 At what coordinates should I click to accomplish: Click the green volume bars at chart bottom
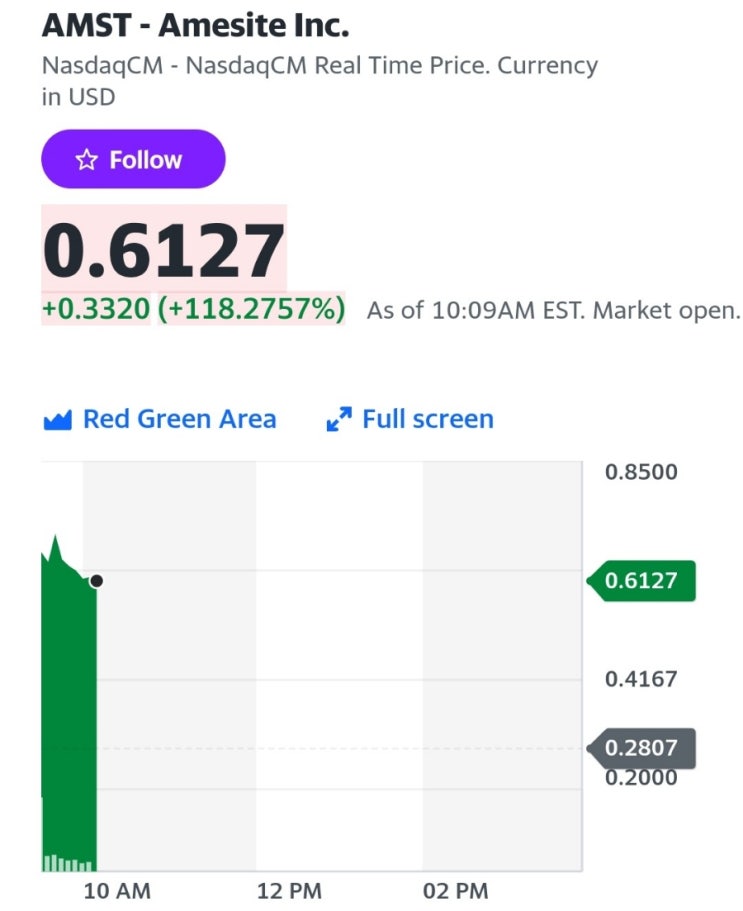tap(67, 863)
